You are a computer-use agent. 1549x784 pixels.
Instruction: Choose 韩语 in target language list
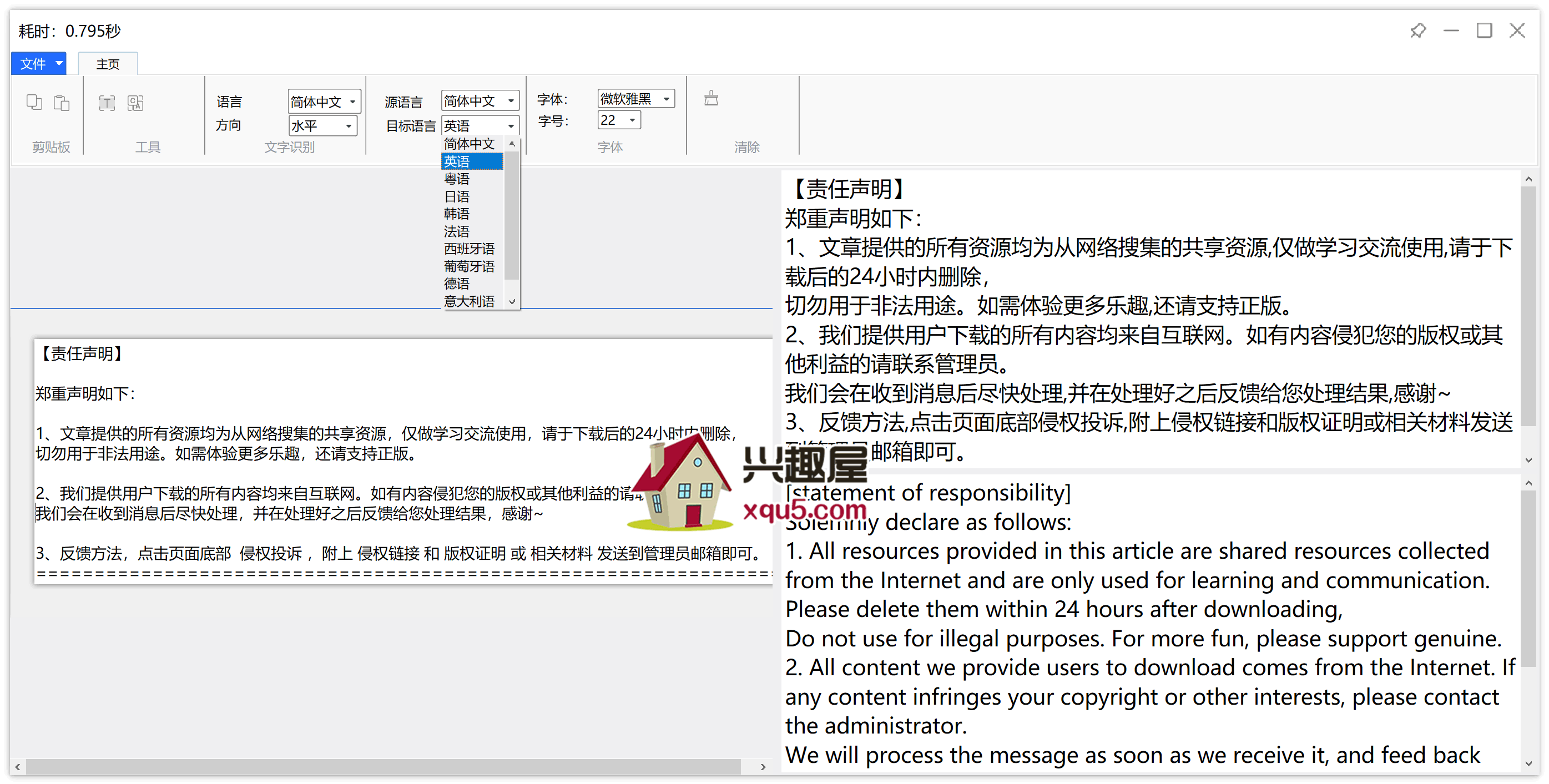[473, 214]
